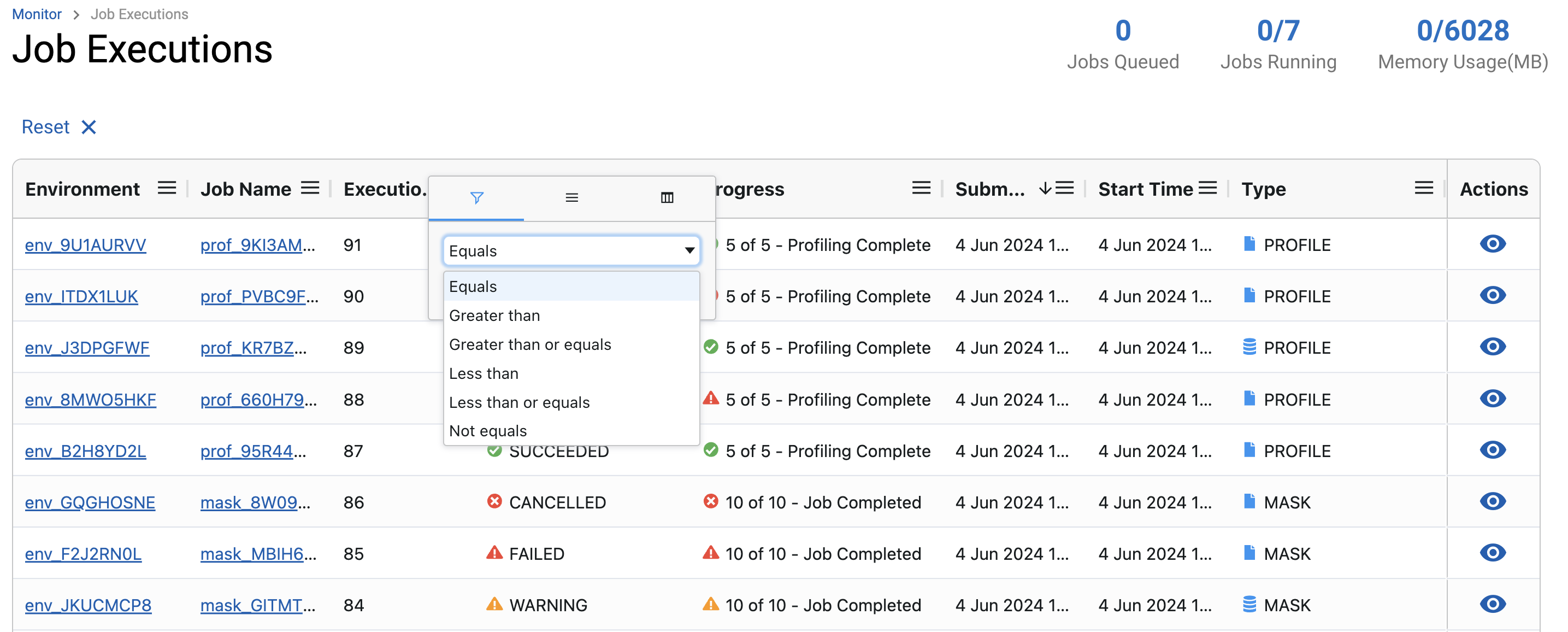
Task: Open the Type column menu icon
Action: [1423, 188]
